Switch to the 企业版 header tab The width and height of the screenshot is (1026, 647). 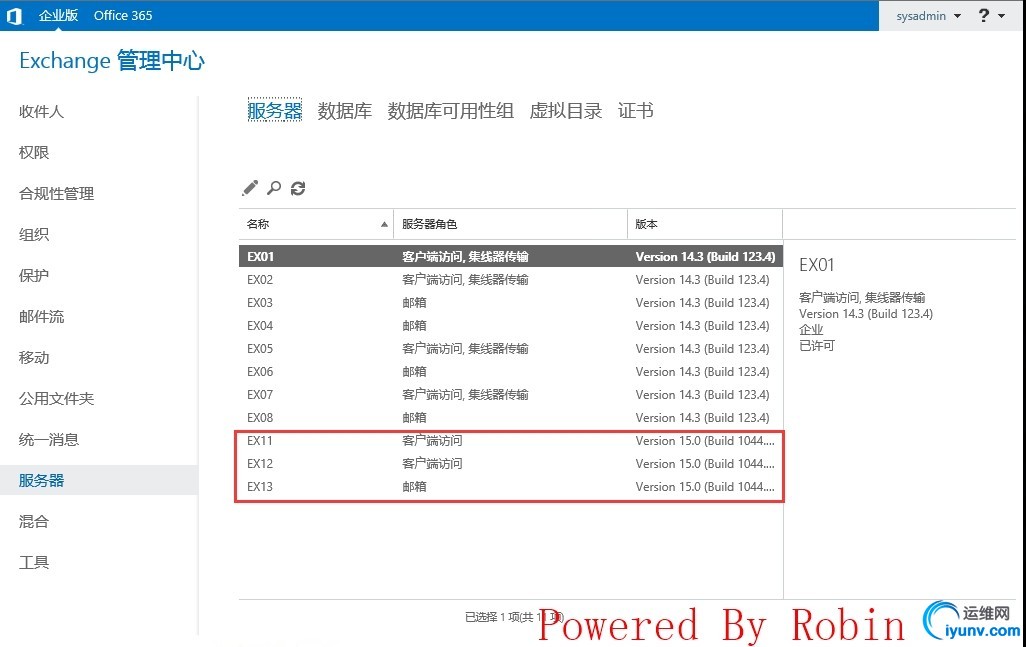point(58,16)
